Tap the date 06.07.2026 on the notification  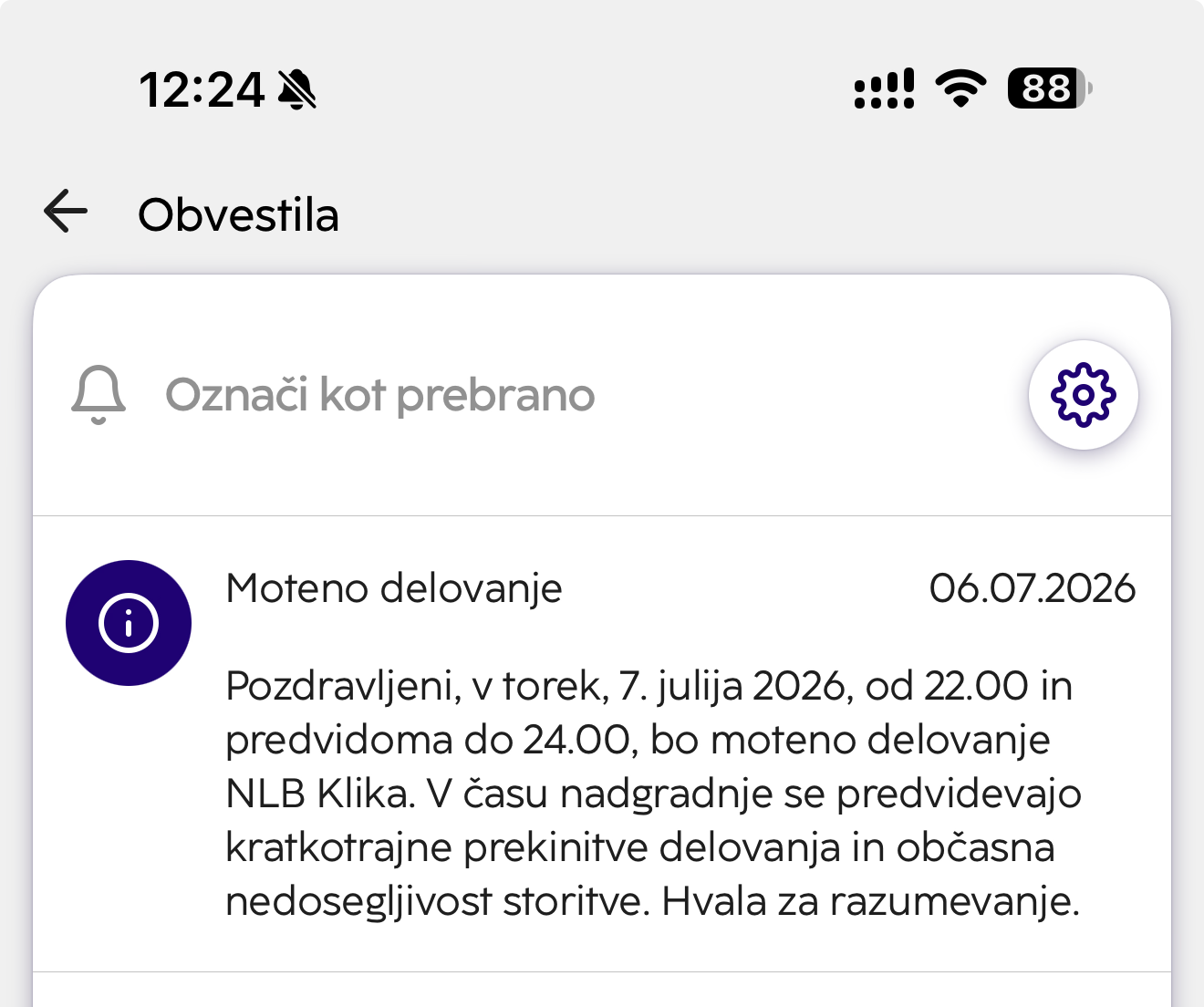point(1032,588)
